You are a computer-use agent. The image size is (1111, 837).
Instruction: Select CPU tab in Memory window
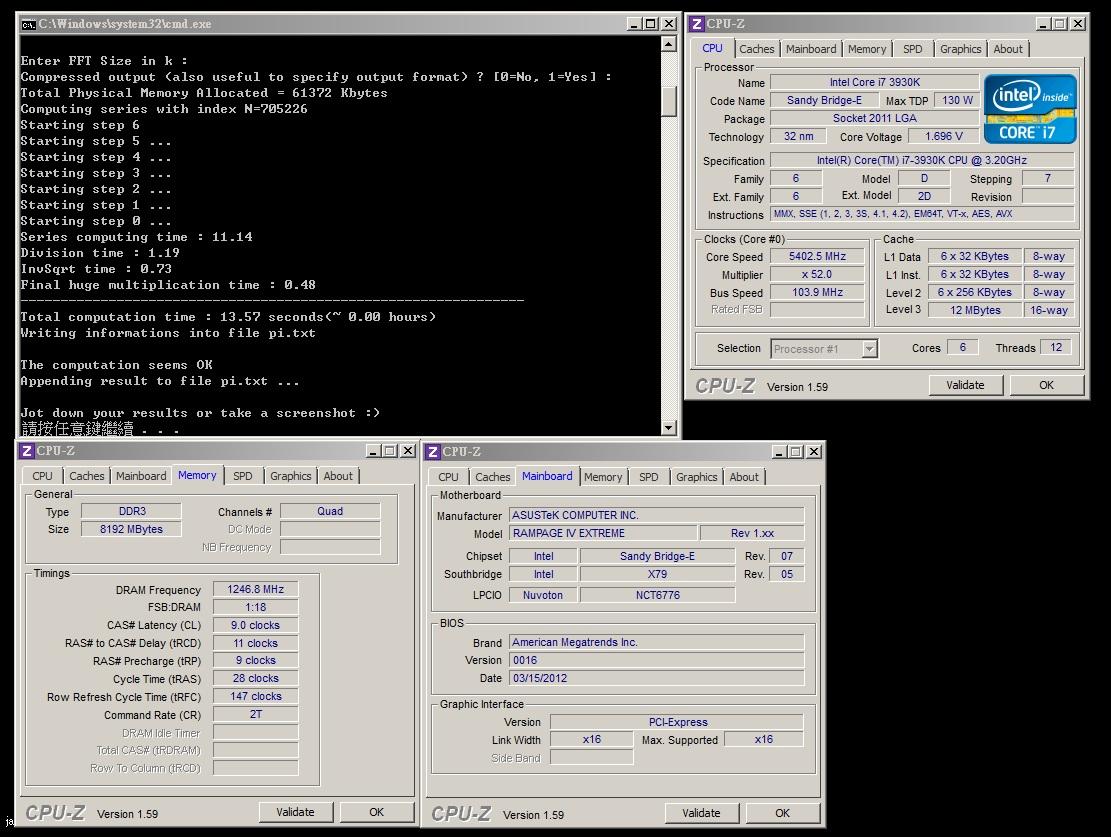[x=42, y=476]
